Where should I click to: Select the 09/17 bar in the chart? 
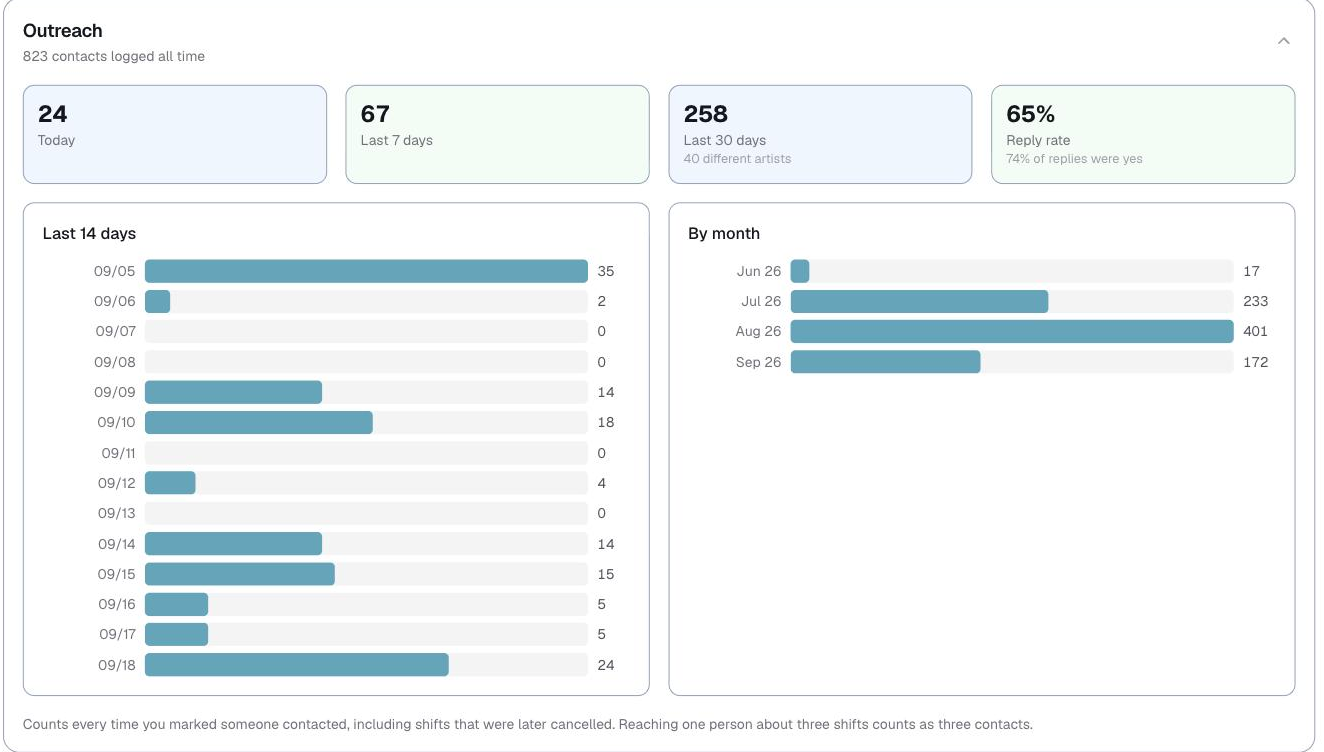176,634
